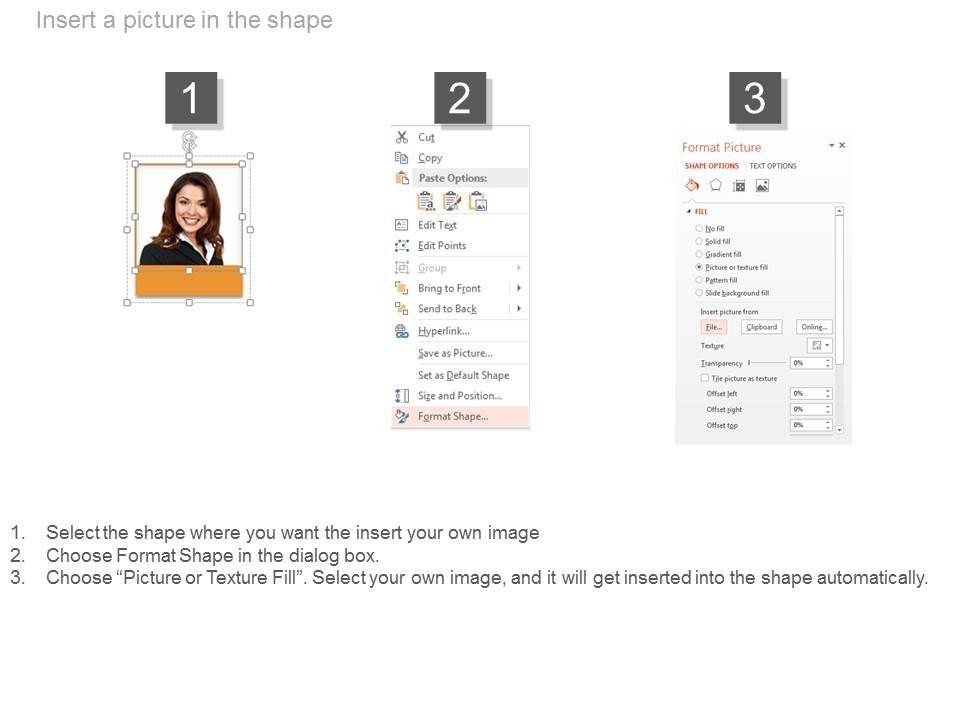
Task: Switch to the TEXT OPTIONS tab
Action: pyautogui.click(x=773, y=166)
